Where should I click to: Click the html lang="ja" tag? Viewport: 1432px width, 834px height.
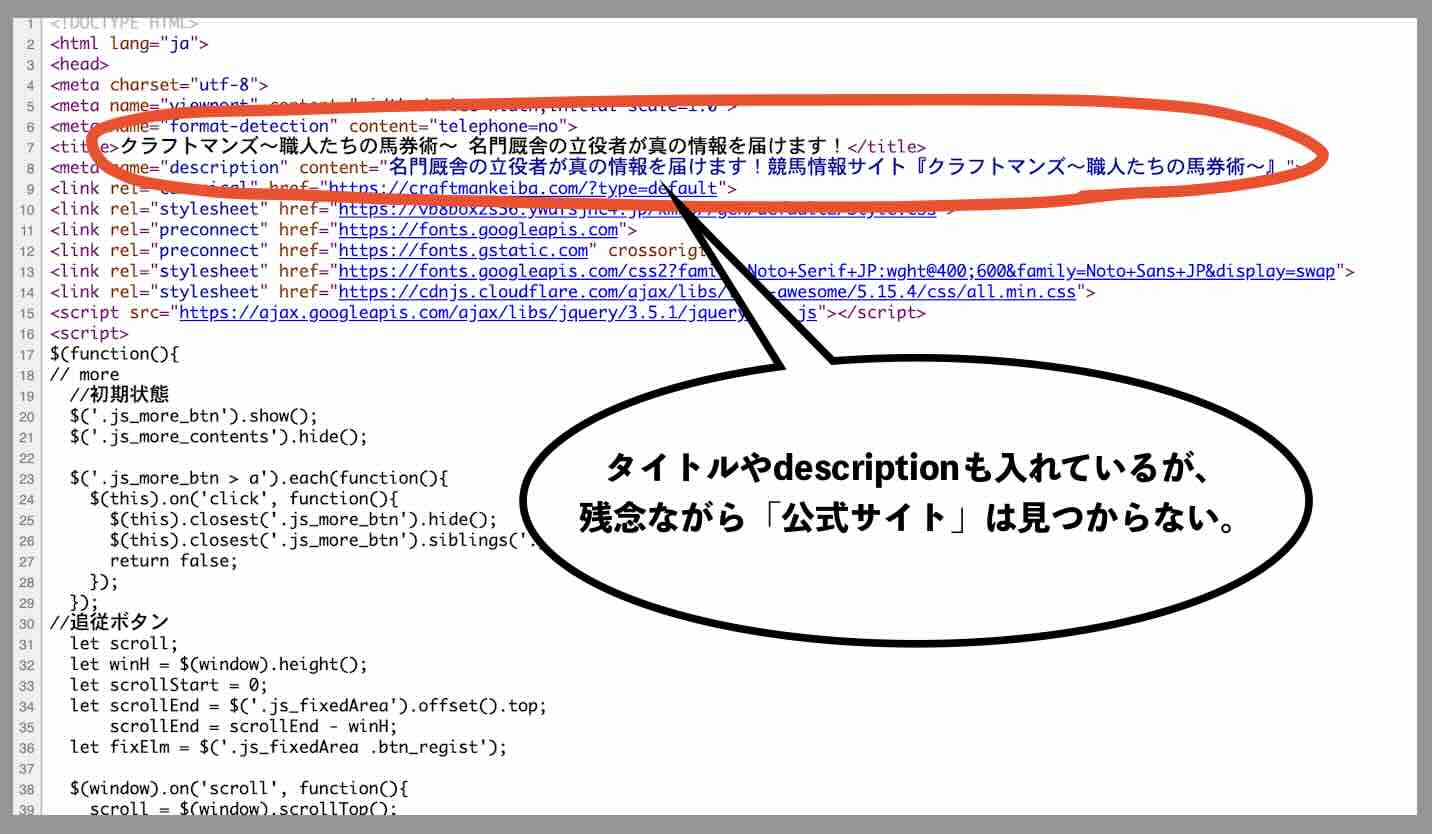[129, 44]
